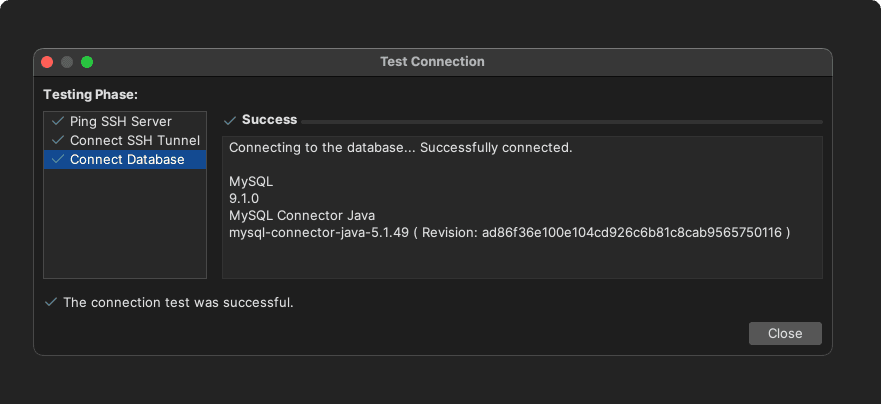Screen dimensions: 881x404
Task: Click the checkmark icon beside Connect SSH Tunnel
Action: (x=57, y=140)
